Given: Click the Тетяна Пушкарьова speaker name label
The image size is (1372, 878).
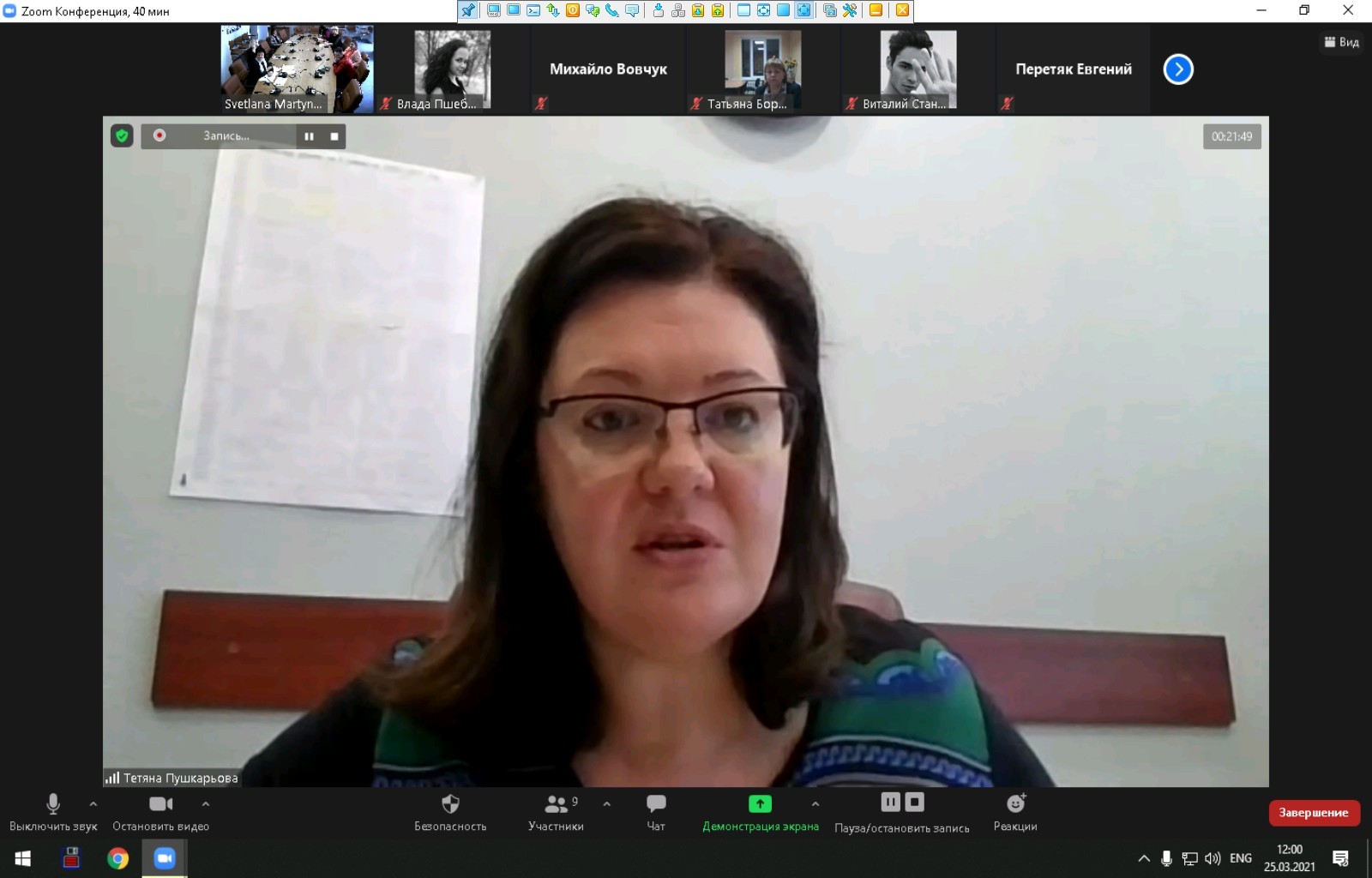Looking at the screenshot, I should click(x=180, y=779).
